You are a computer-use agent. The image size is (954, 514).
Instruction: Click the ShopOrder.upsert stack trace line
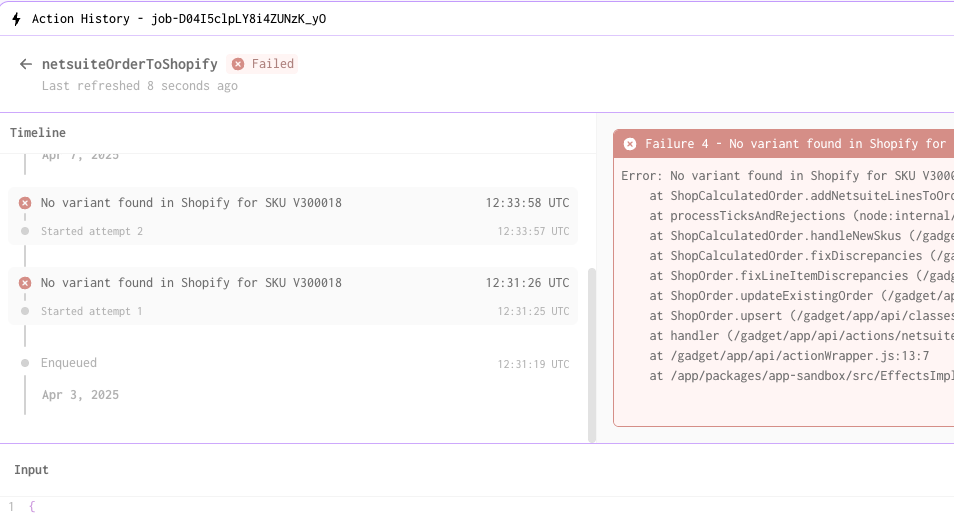(801, 316)
